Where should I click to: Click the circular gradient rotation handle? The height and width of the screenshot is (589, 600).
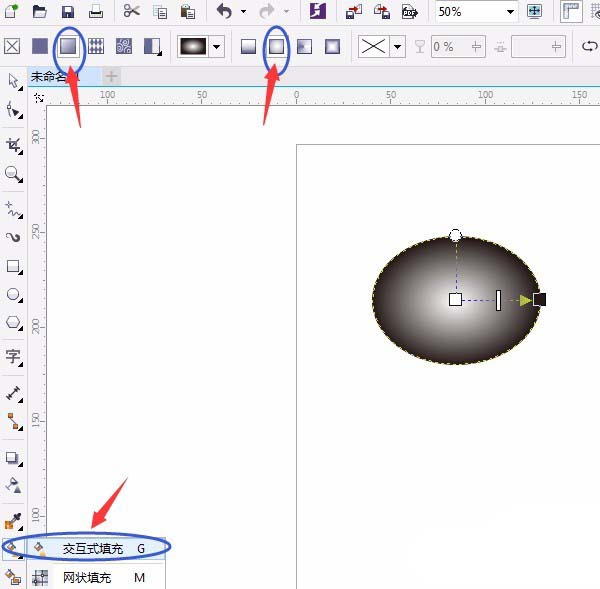pyautogui.click(x=455, y=235)
